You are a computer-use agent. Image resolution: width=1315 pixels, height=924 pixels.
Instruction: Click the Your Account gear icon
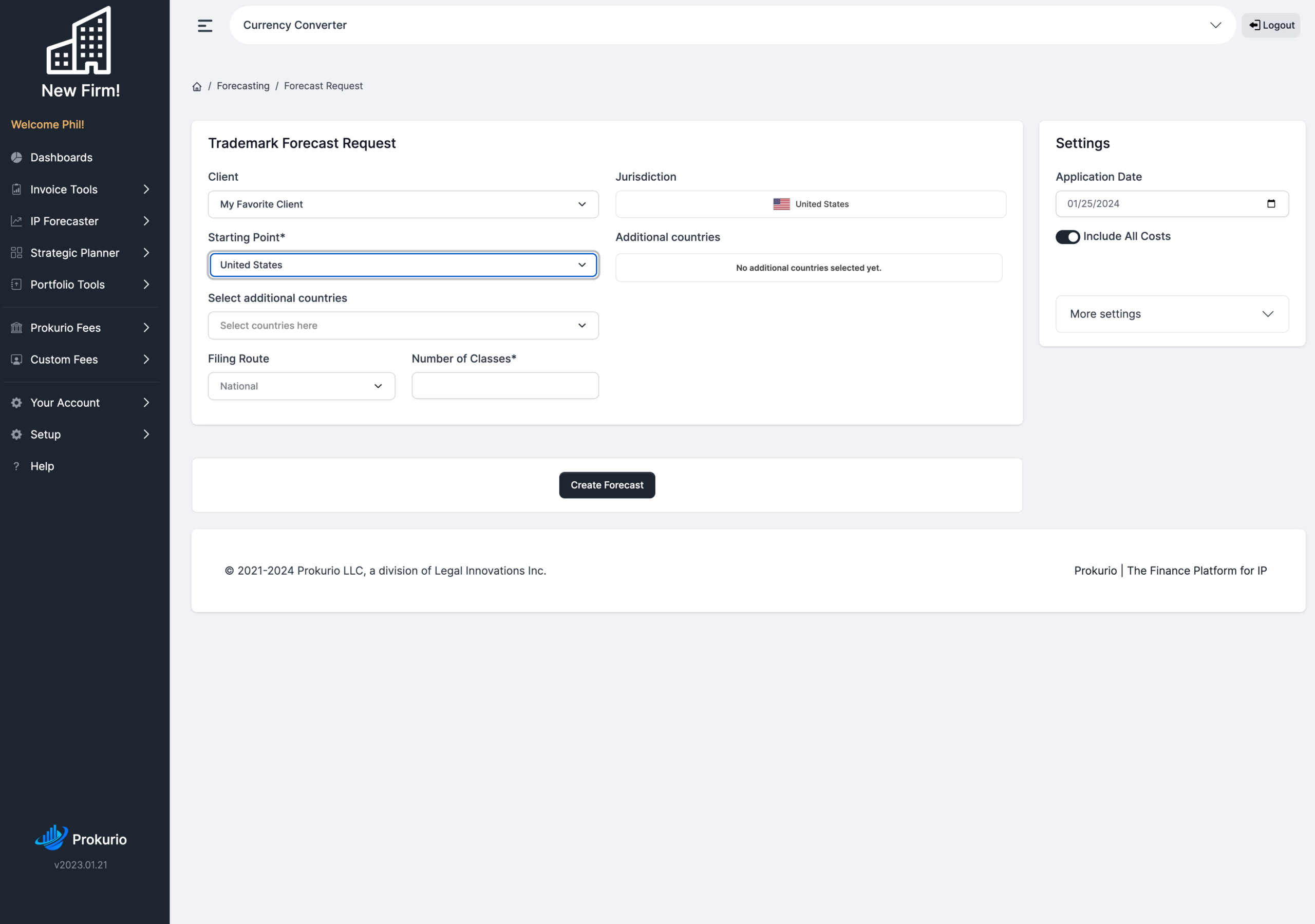(x=16, y=403)
